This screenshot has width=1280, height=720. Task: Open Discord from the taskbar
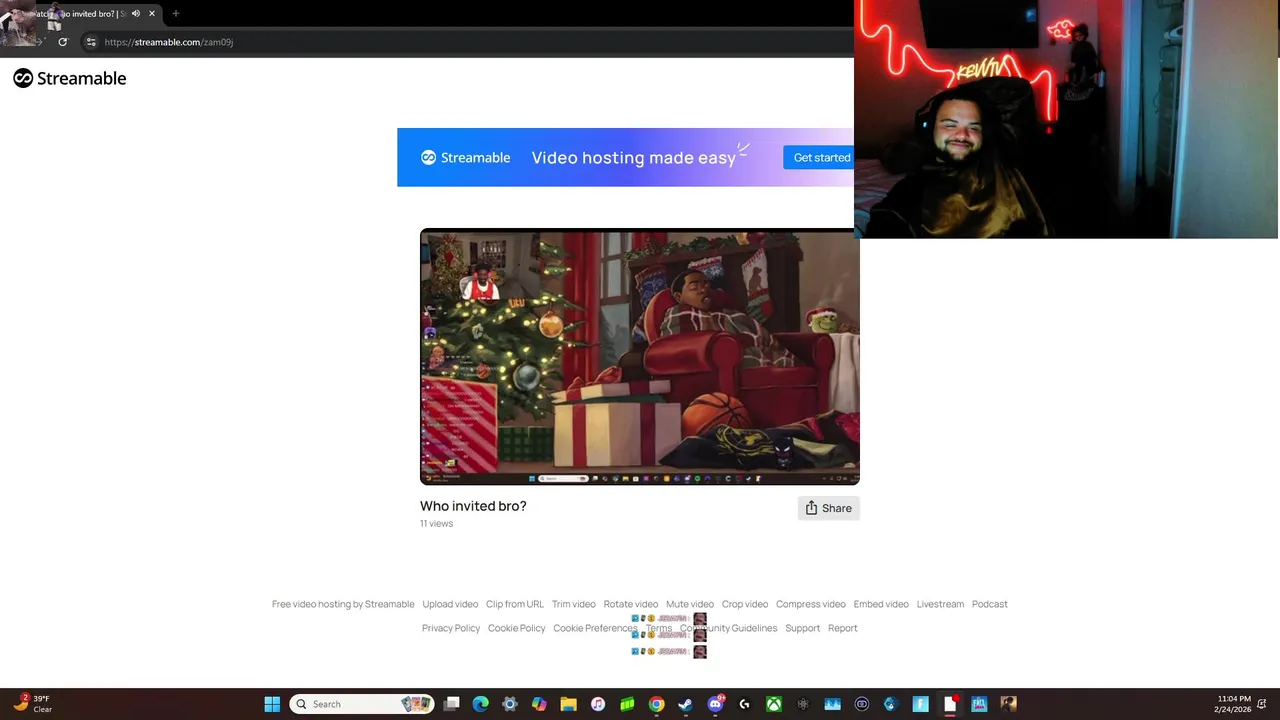pos(715,704)
